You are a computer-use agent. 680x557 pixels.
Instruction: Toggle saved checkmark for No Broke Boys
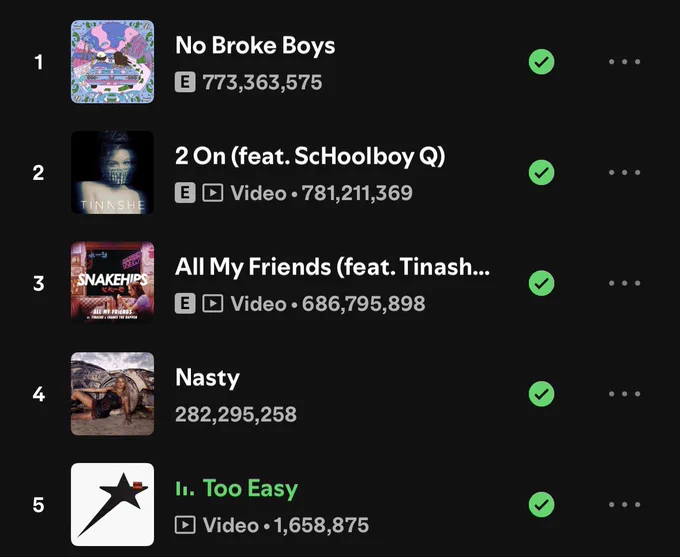[x=541, y=62]
